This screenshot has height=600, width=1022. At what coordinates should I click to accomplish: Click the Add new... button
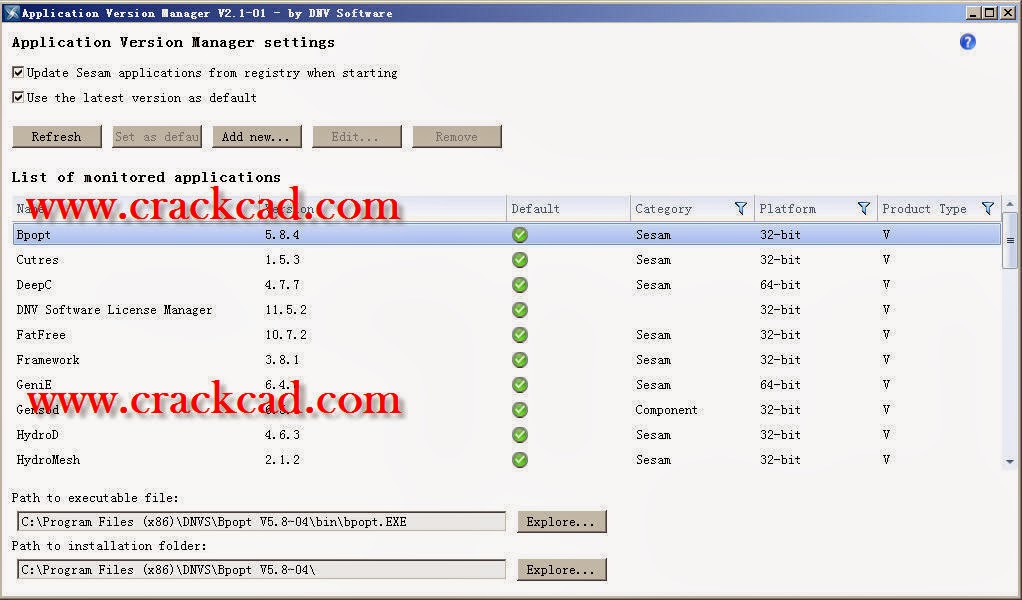[257, 137]
